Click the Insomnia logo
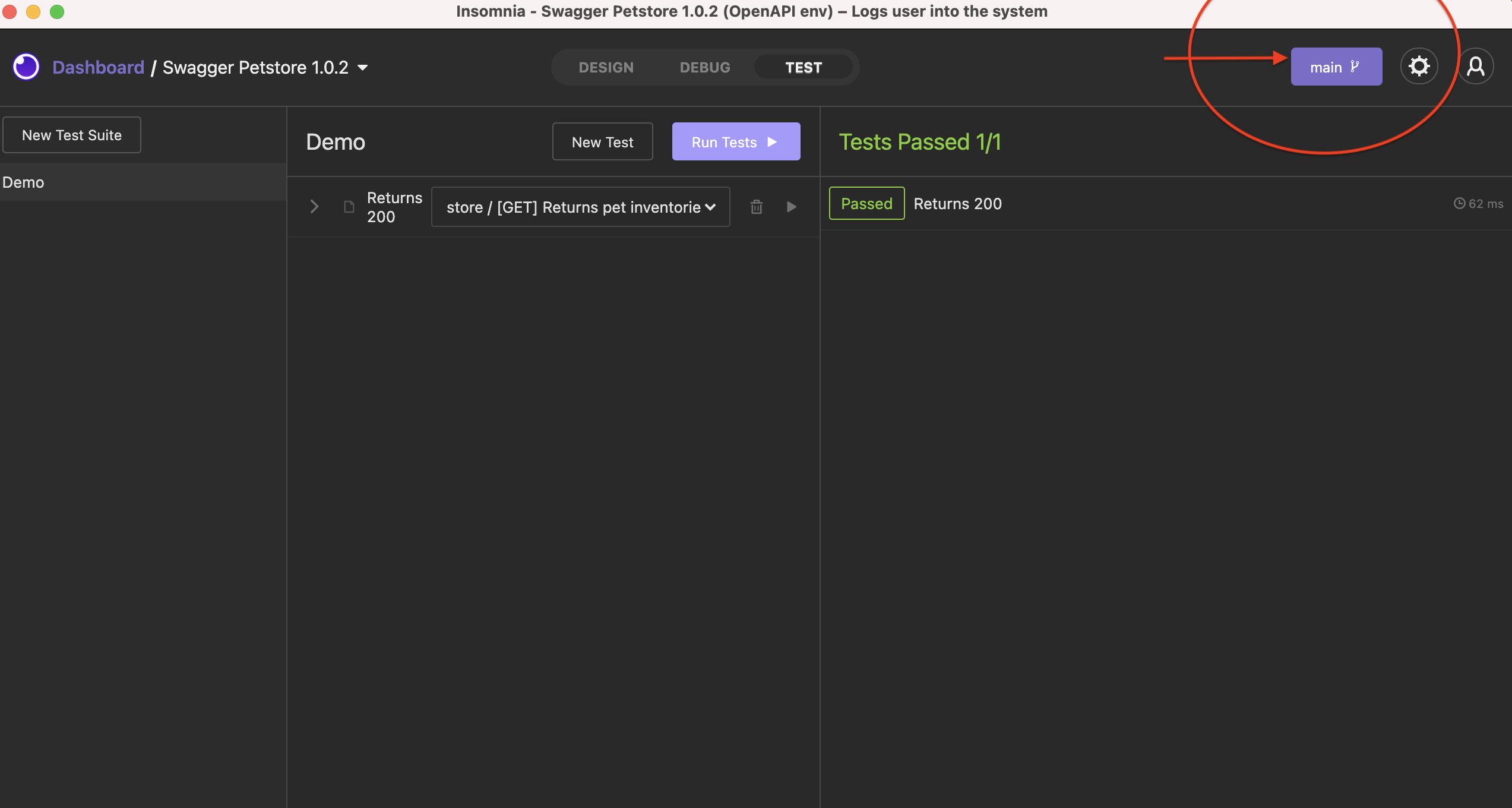1512x808 pixels. tap(26, 66)
